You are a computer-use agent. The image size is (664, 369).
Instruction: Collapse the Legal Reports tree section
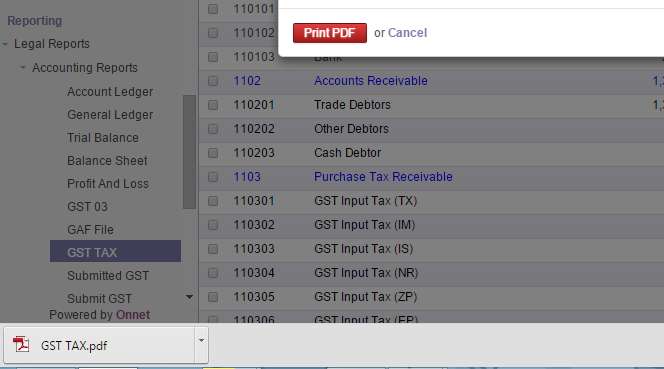5,44
